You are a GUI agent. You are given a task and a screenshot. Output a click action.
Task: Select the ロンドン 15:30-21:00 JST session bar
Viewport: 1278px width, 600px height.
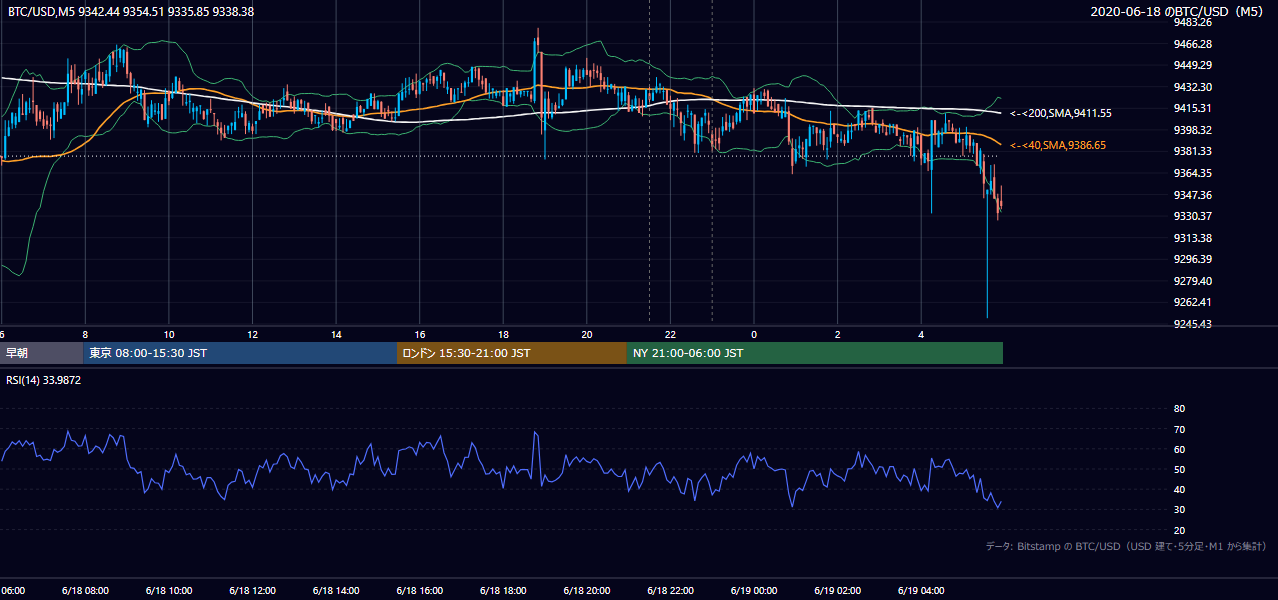(x=512, y=353)
